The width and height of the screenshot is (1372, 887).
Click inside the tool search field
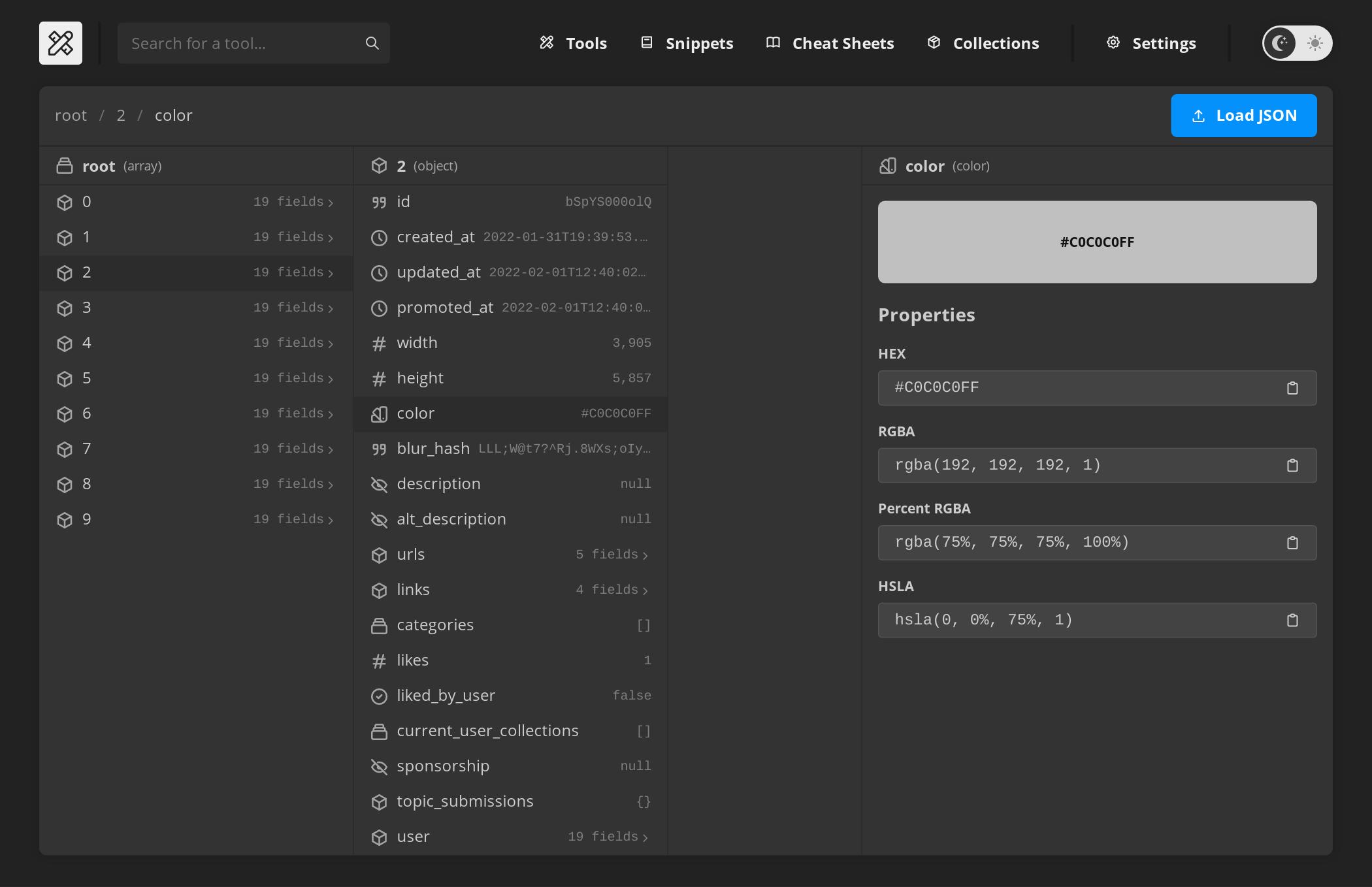coord(242,42)
